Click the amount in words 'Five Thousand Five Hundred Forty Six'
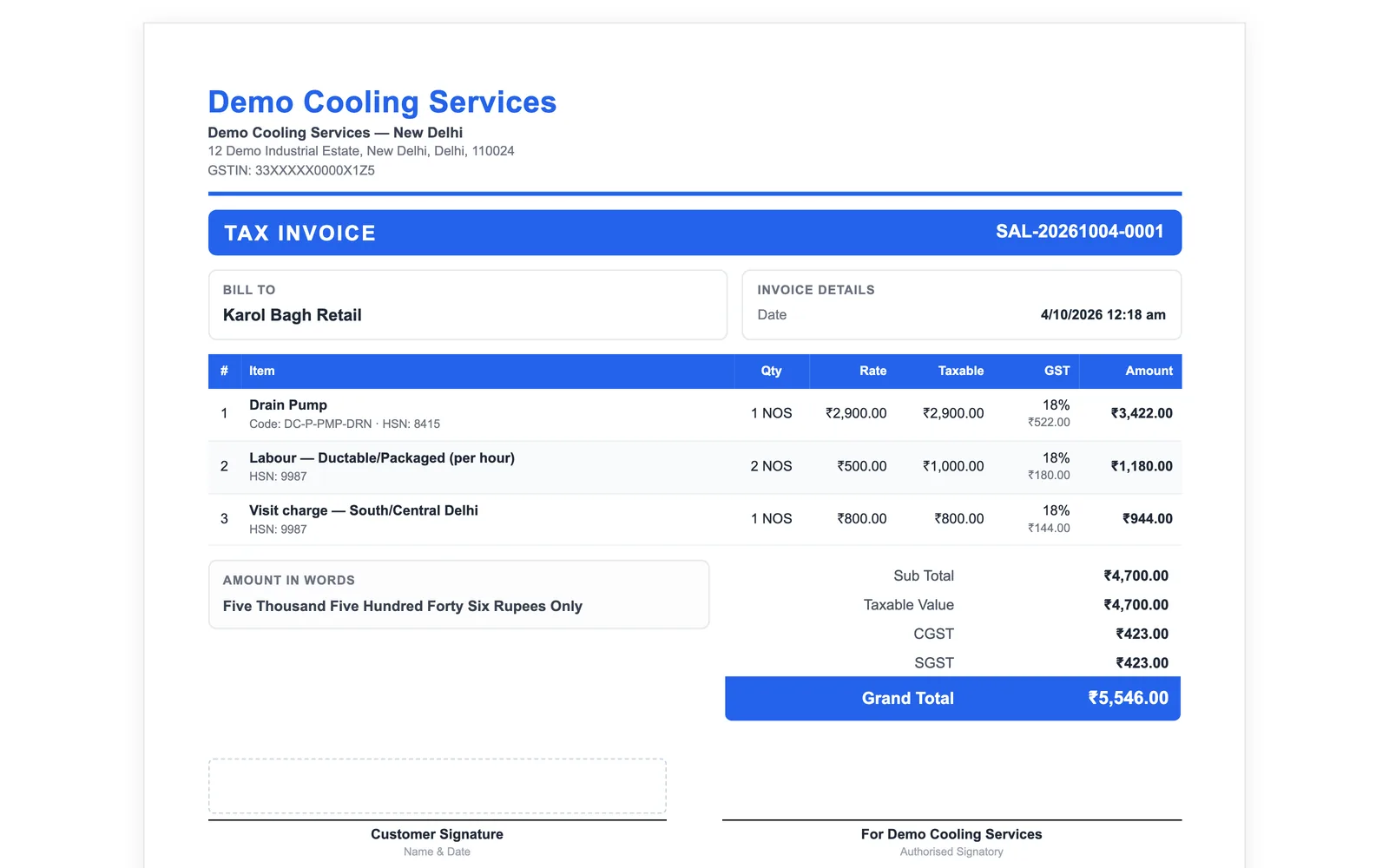The height and width of the screenshot is (868, 1389). (x=403, y=607)
